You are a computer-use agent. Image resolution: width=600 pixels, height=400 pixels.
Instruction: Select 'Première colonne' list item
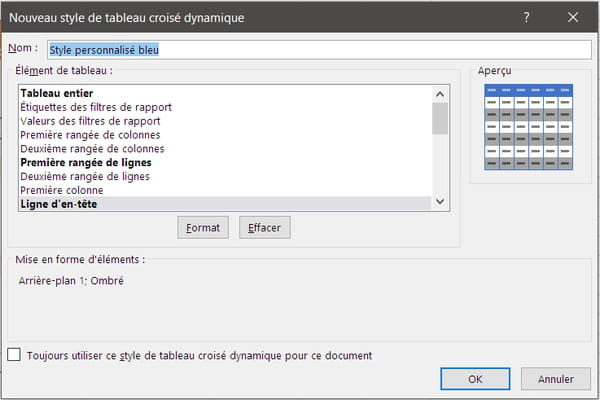226,190
